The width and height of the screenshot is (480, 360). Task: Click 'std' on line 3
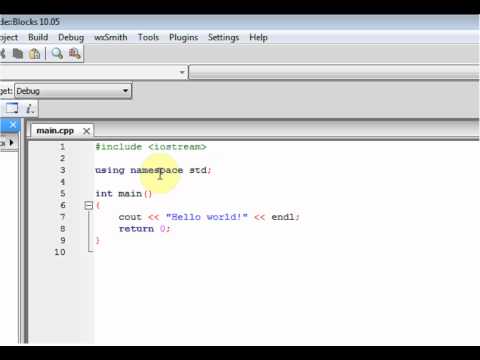198,170
